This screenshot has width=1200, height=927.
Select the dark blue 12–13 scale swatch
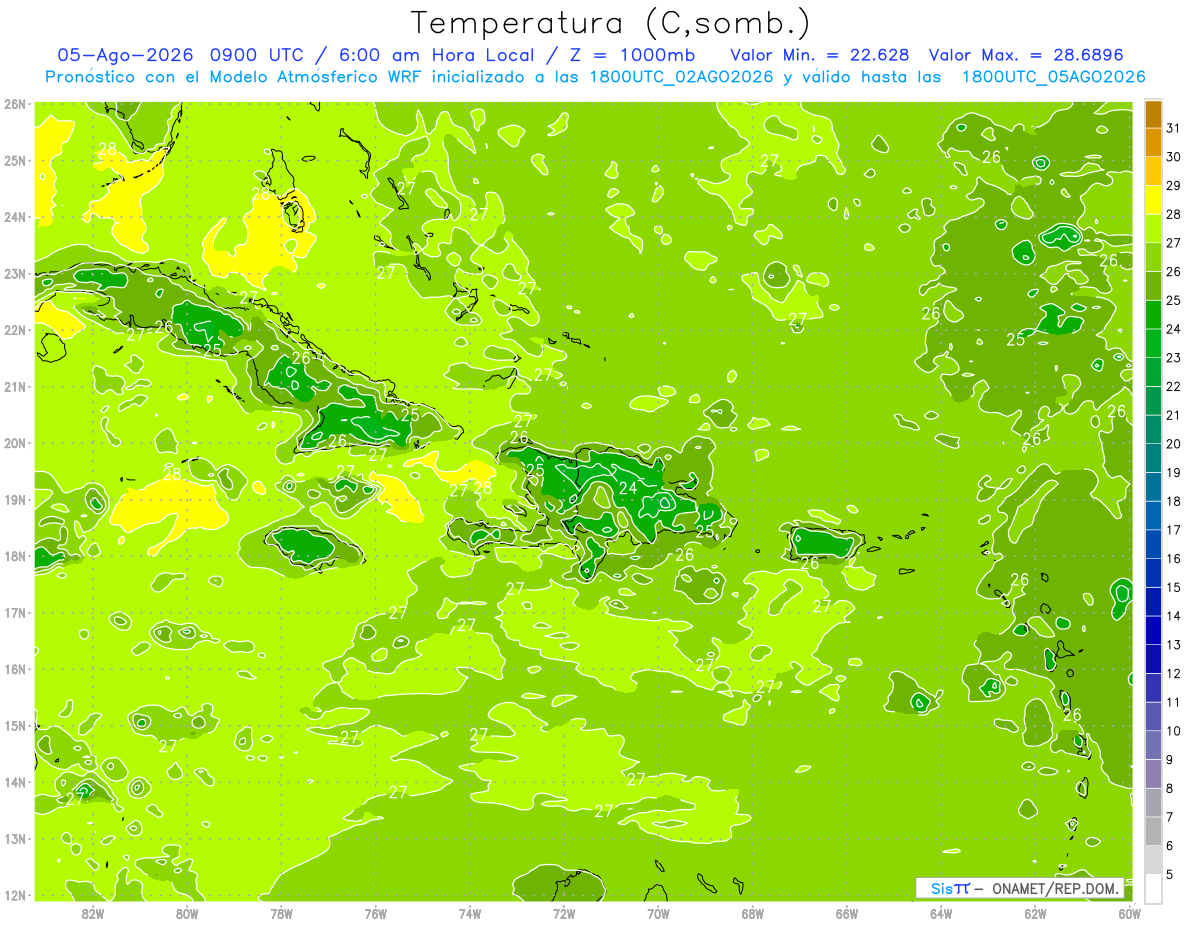coord(1153,659)
